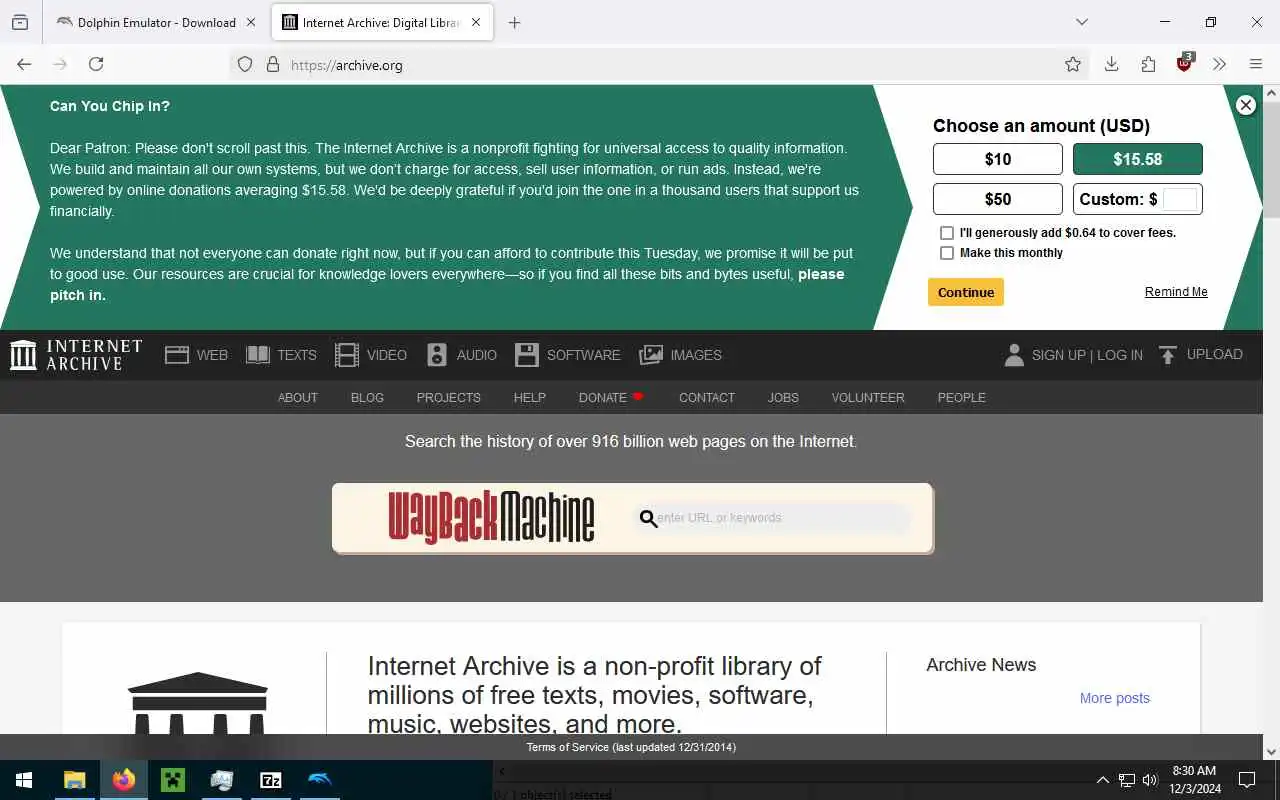Close the Dolphin Emulator tab
The image size is (1280, 800).
(251, 22)
